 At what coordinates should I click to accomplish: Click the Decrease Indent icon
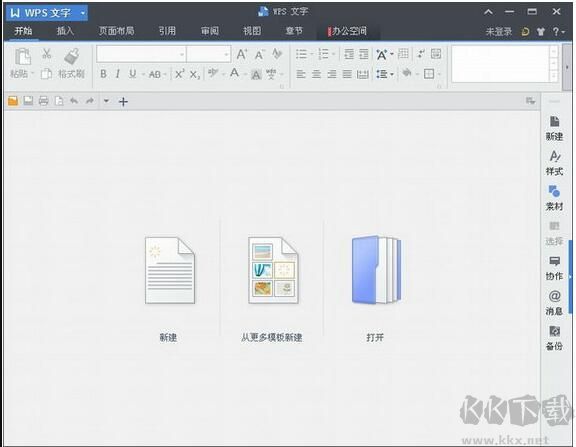coord(349,54)
